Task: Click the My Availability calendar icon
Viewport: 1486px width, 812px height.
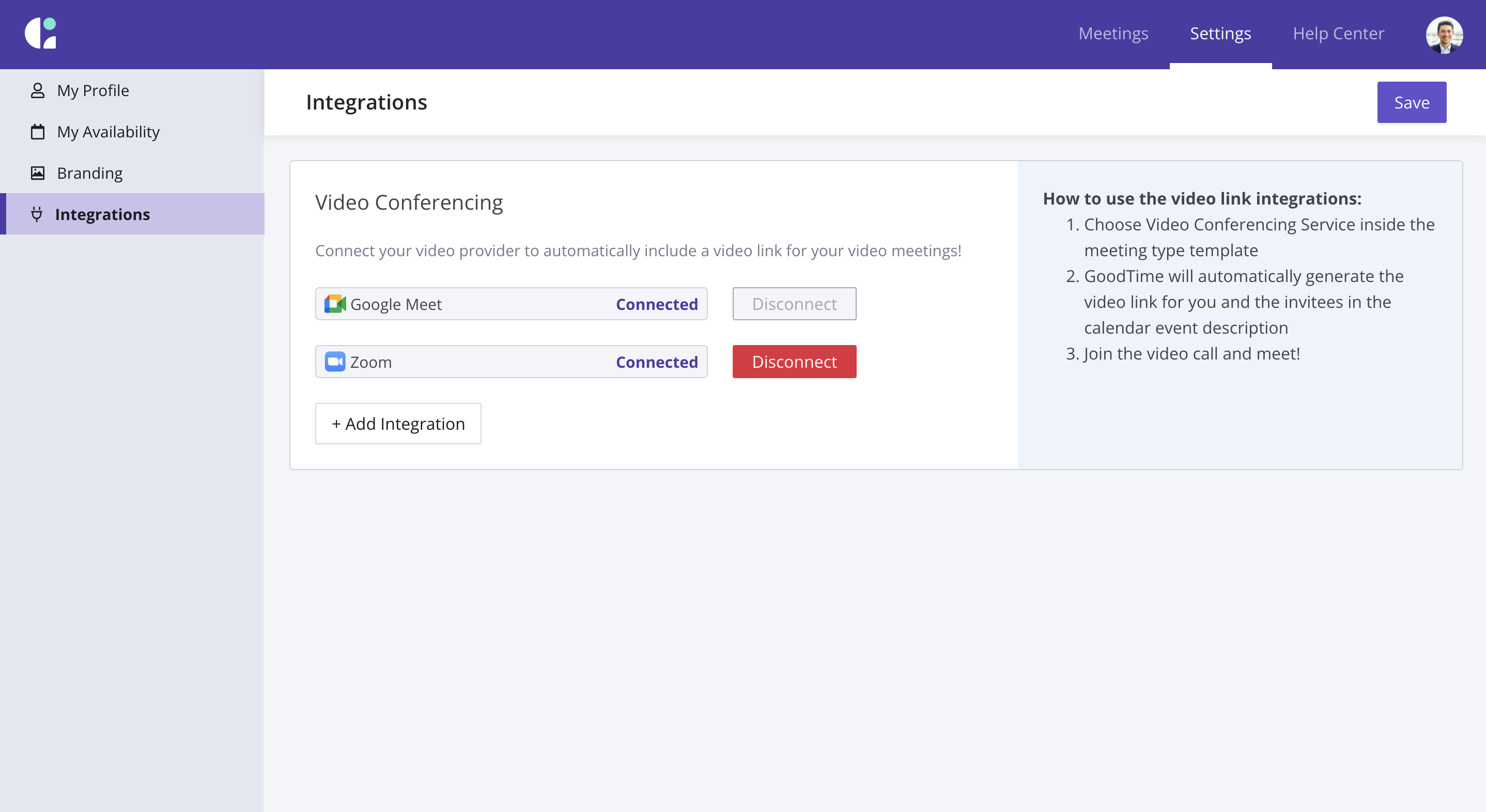Action: tap(38, 132)
